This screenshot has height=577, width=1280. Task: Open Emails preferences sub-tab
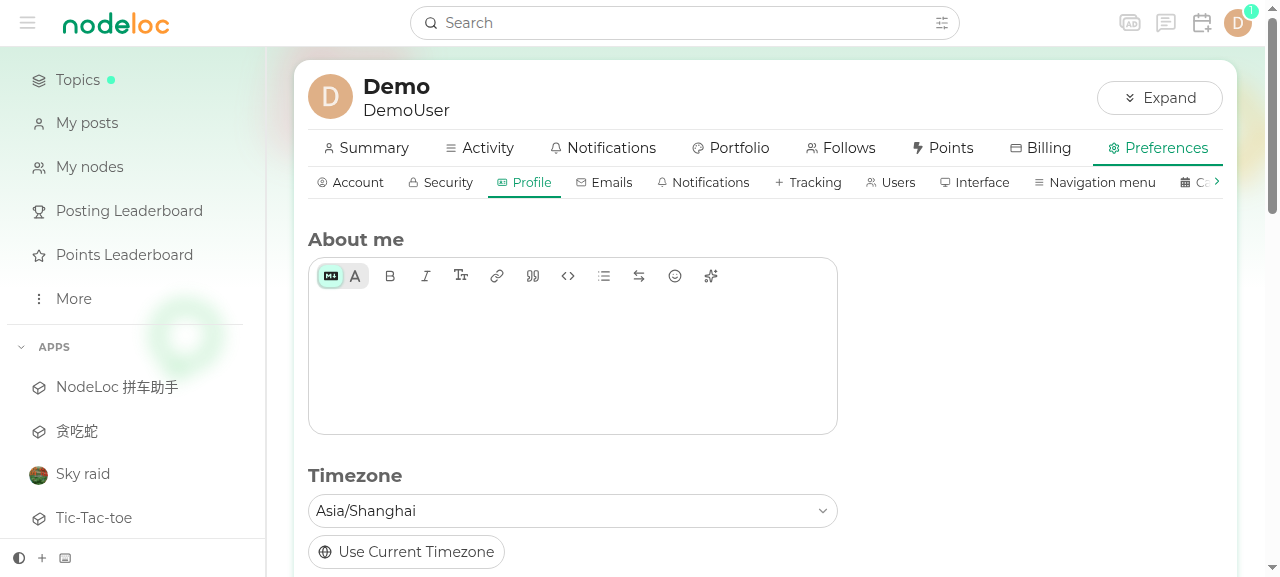pos(604,183)
